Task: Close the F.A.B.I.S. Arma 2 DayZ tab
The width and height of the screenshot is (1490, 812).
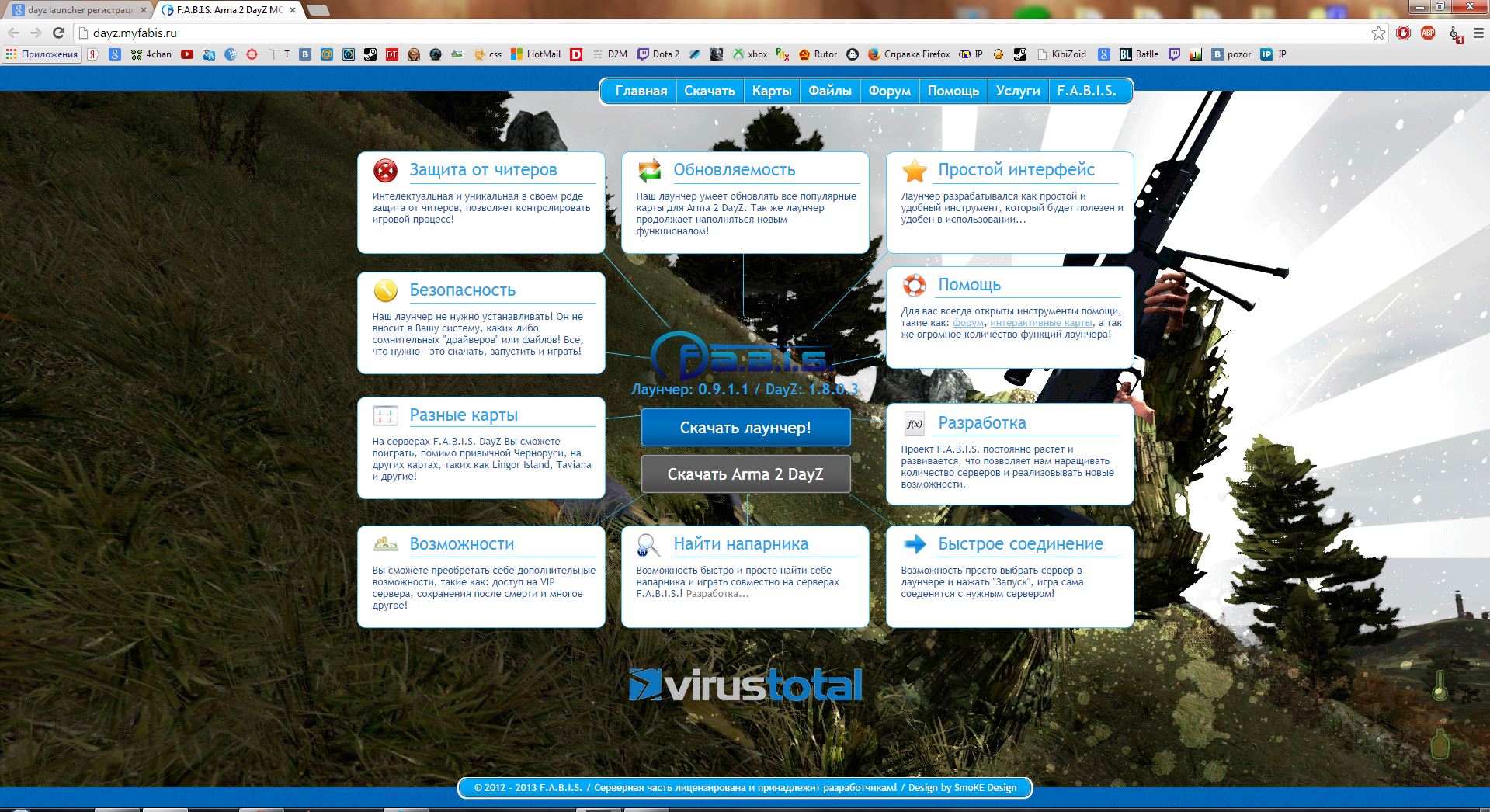Action: [x=293, y=10]
